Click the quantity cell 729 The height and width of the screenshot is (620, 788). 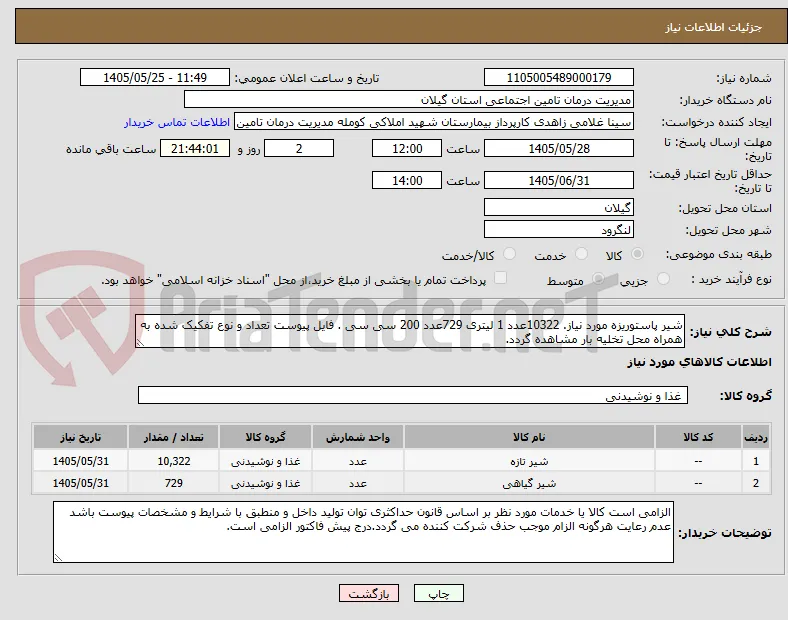coord(173,483)
